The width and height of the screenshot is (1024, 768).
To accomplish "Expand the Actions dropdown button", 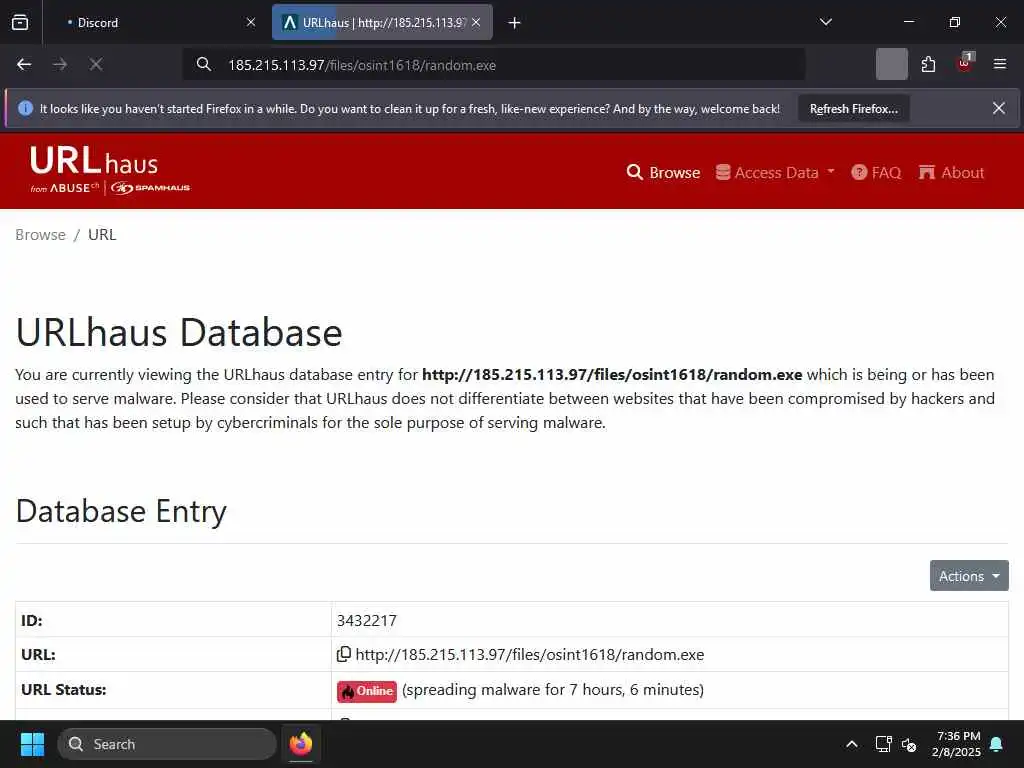I will [x=969, y=575].
